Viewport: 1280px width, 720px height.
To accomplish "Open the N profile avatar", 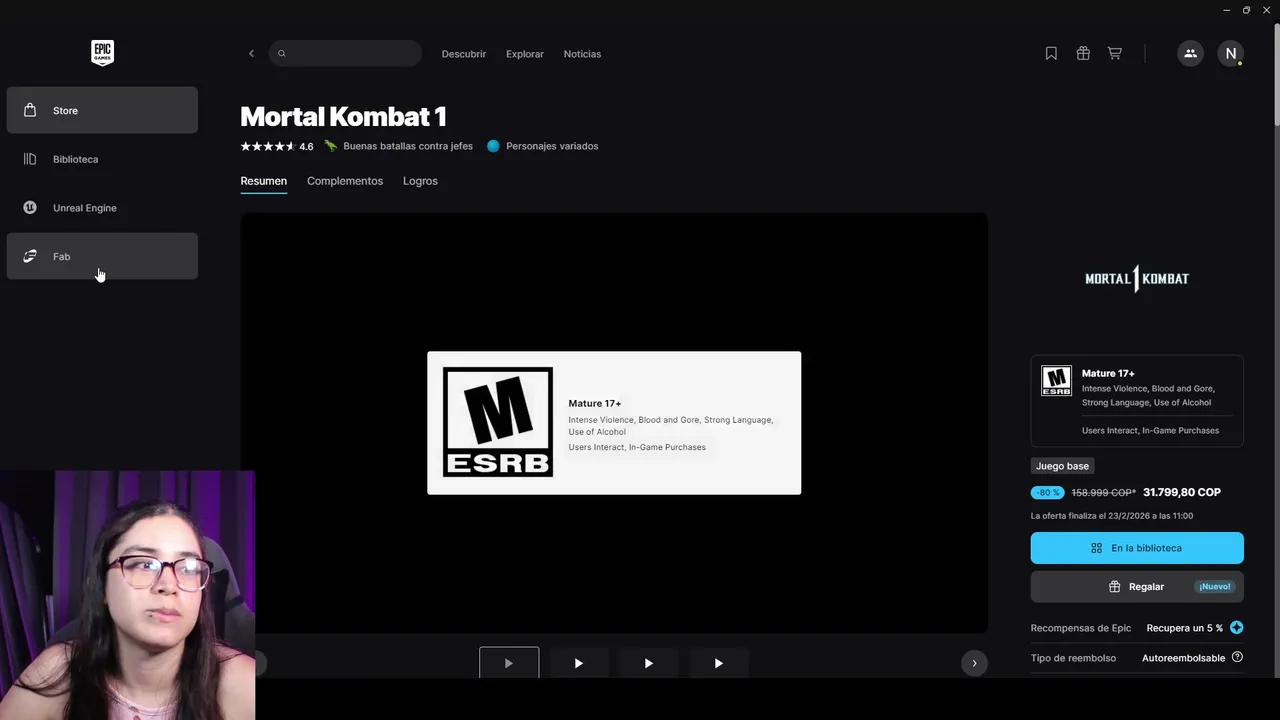I will coord(1231,54).
